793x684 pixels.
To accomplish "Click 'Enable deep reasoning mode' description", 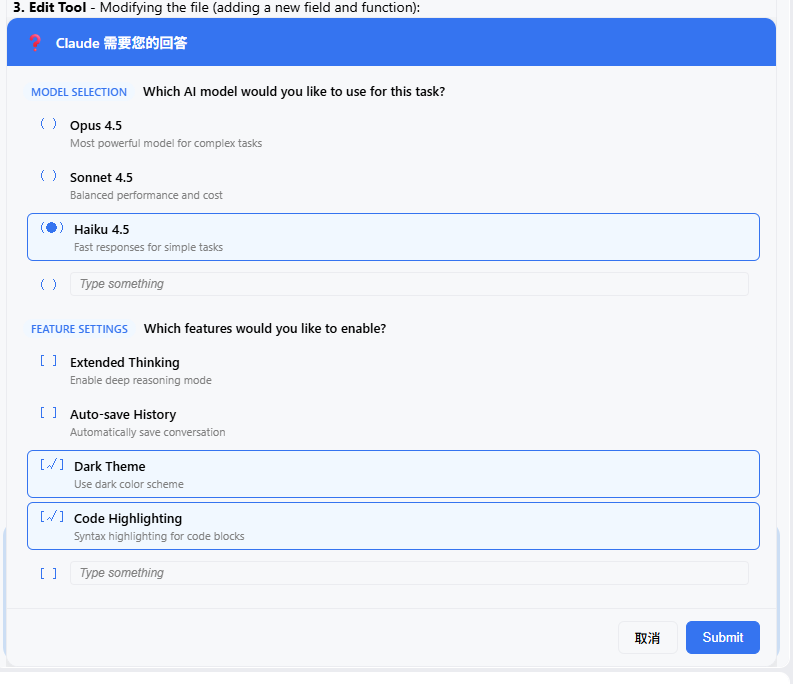I will coord(141,380).
